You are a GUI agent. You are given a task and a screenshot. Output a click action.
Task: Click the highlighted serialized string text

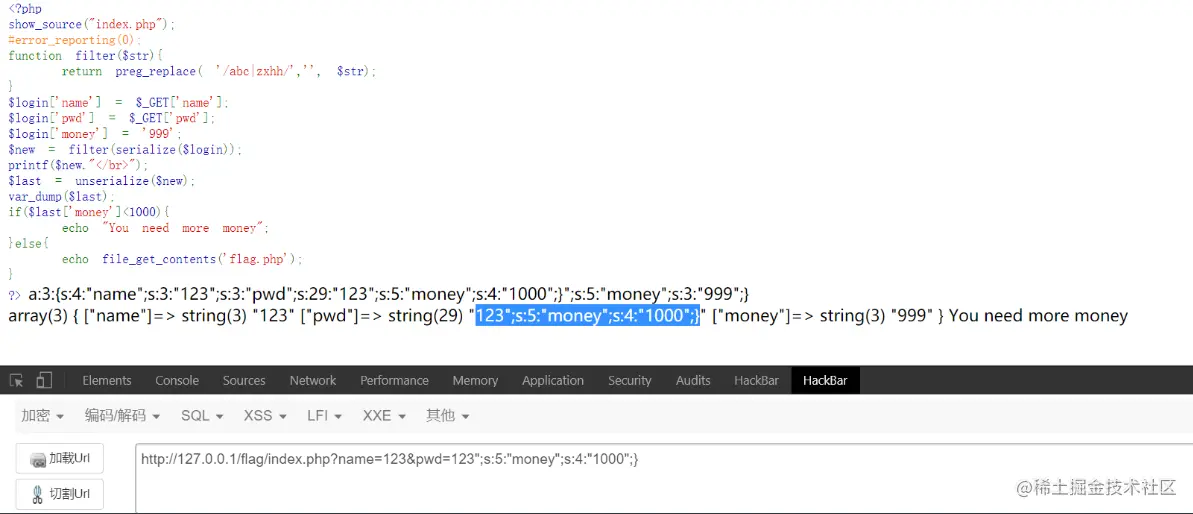[x=587, y=316]
